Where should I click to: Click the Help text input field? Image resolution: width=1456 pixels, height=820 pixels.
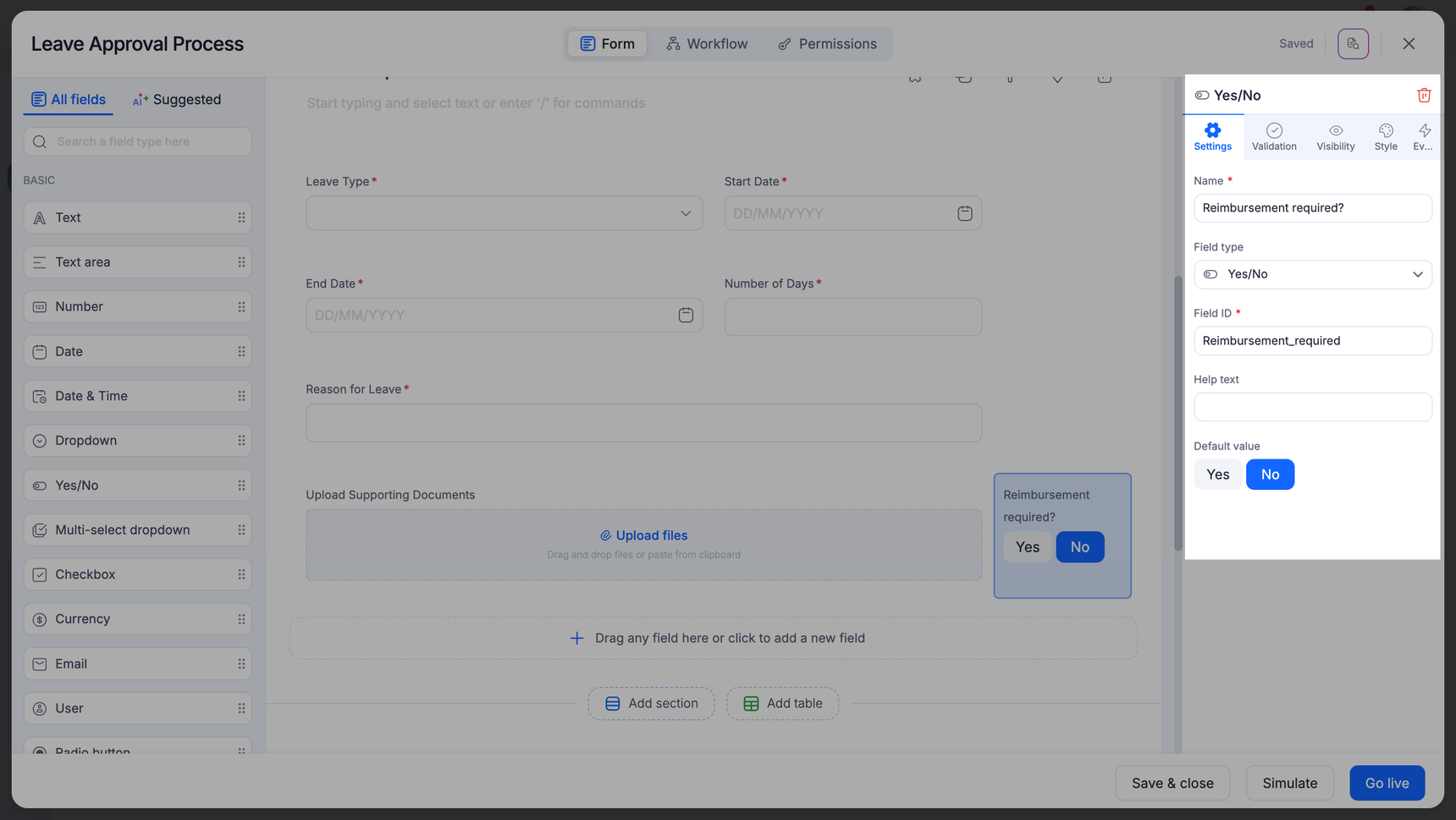pos(1312,408)
